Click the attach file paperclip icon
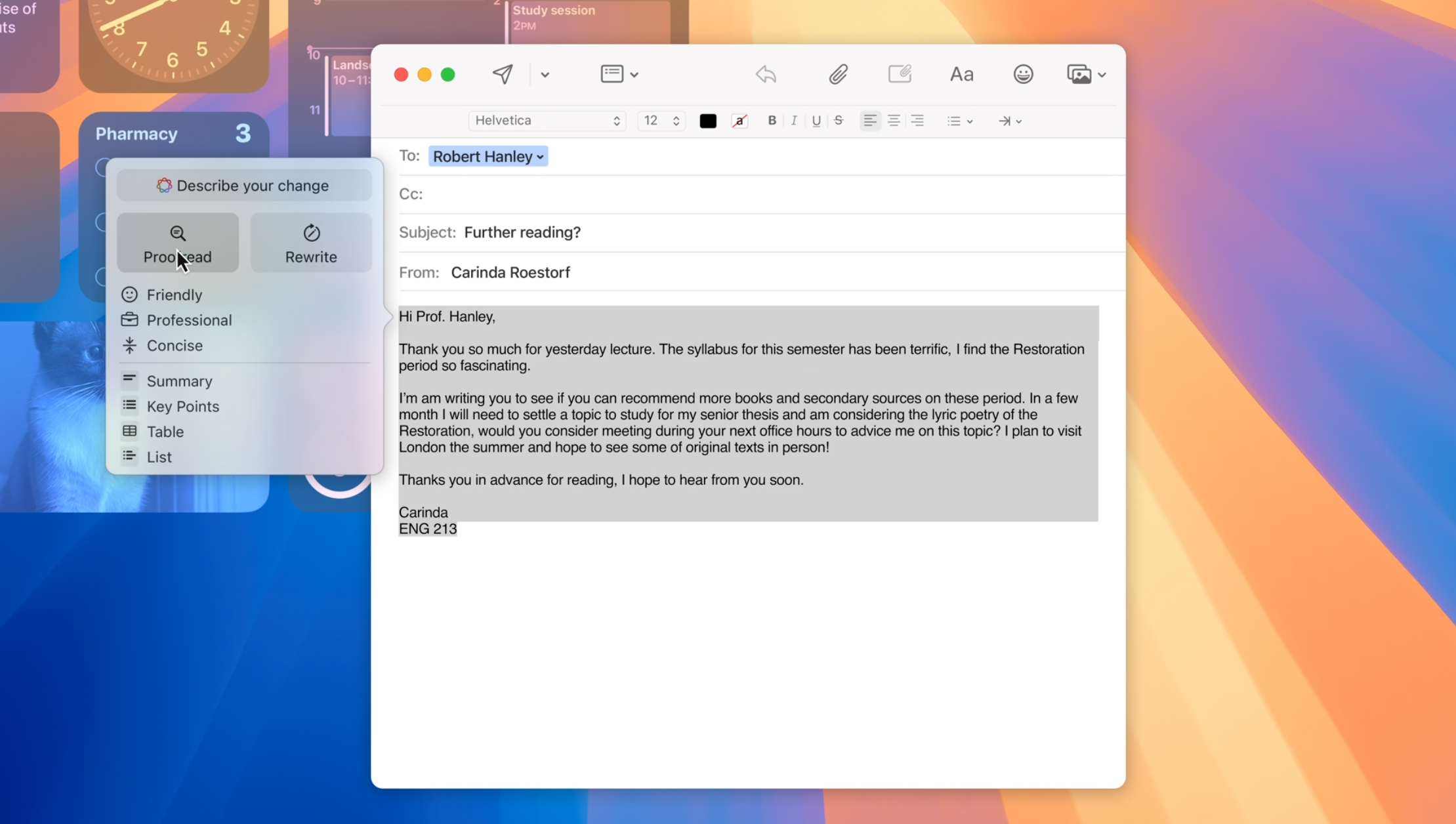 (838, 74)
